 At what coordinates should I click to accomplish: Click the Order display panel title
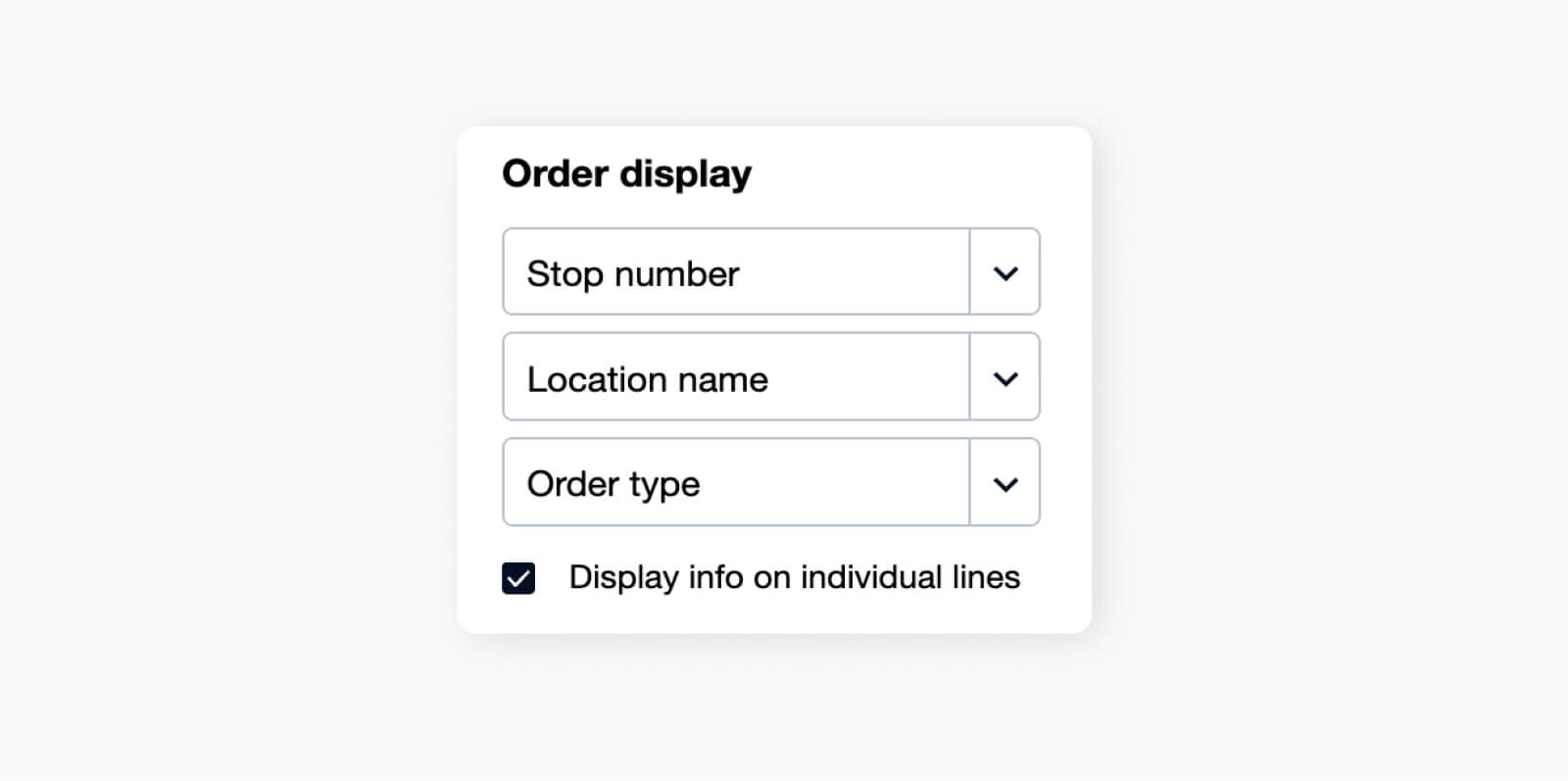click(626, 172)
